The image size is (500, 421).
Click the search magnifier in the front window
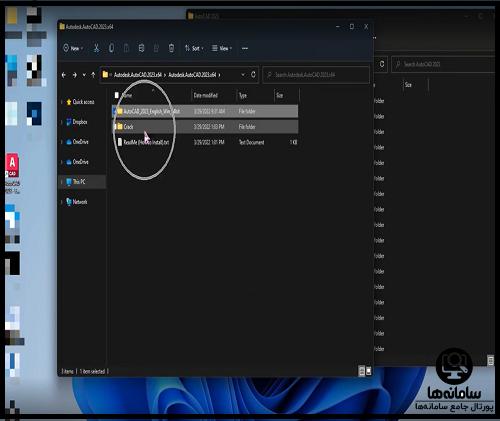[269, 75]
